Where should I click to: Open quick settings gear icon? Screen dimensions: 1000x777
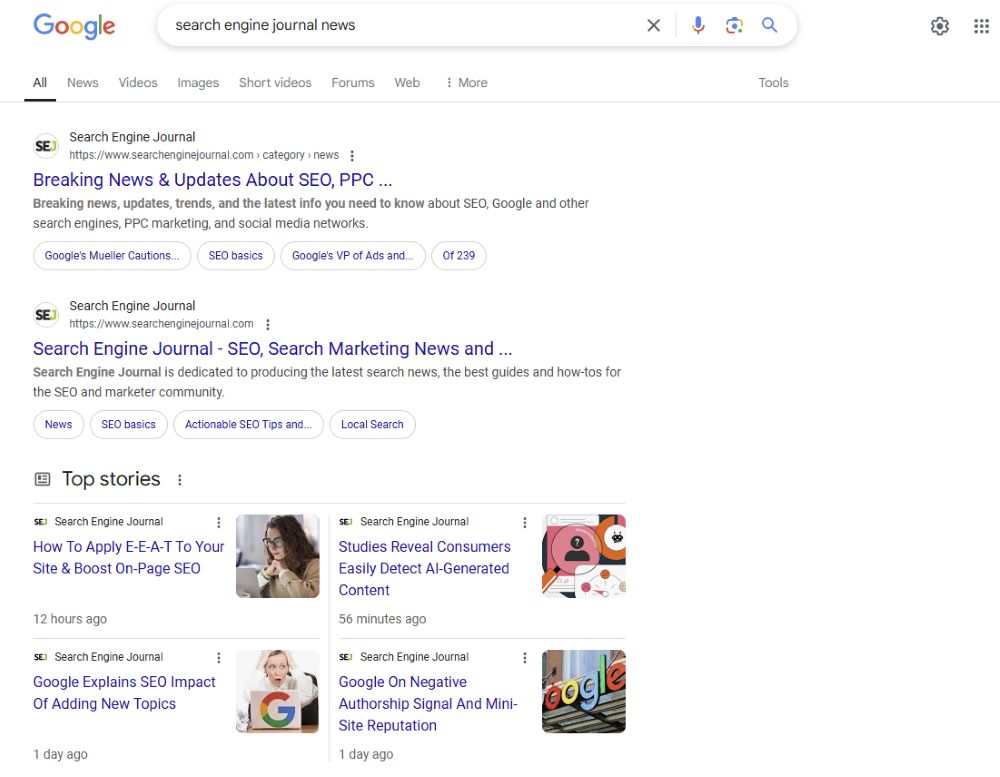pos(939,26)
